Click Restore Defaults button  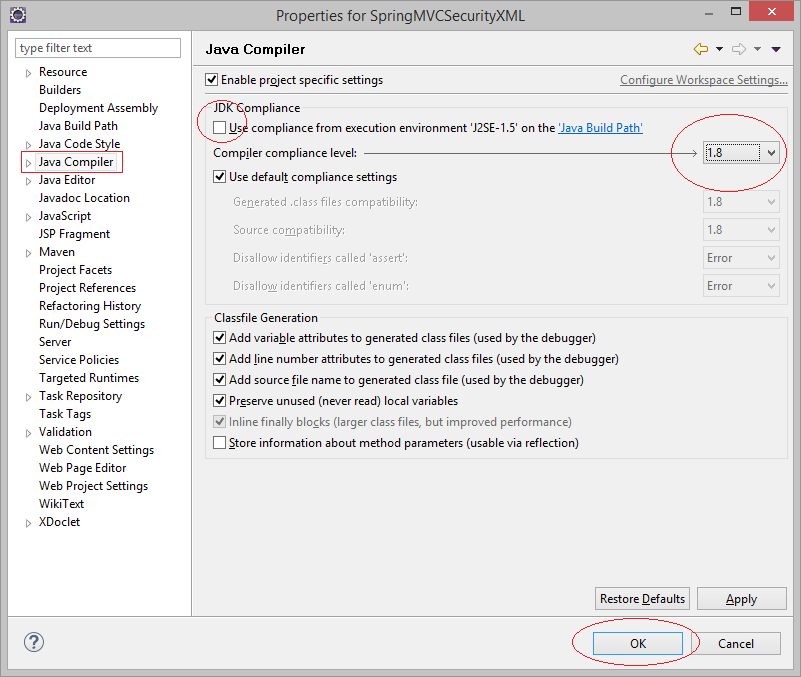coord(642,598)
